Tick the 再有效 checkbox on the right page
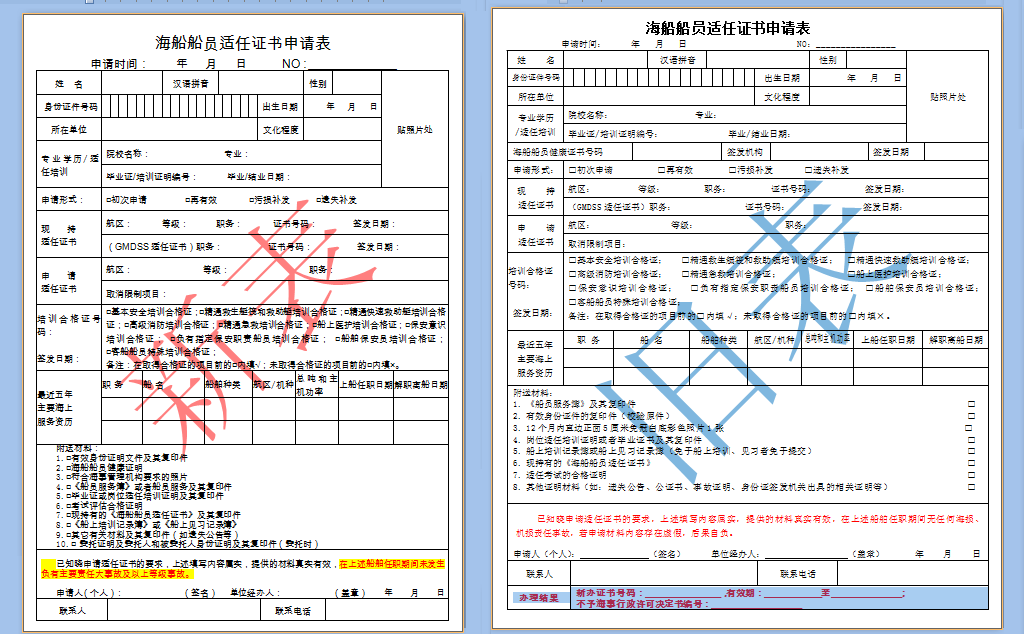 point(662,170)
